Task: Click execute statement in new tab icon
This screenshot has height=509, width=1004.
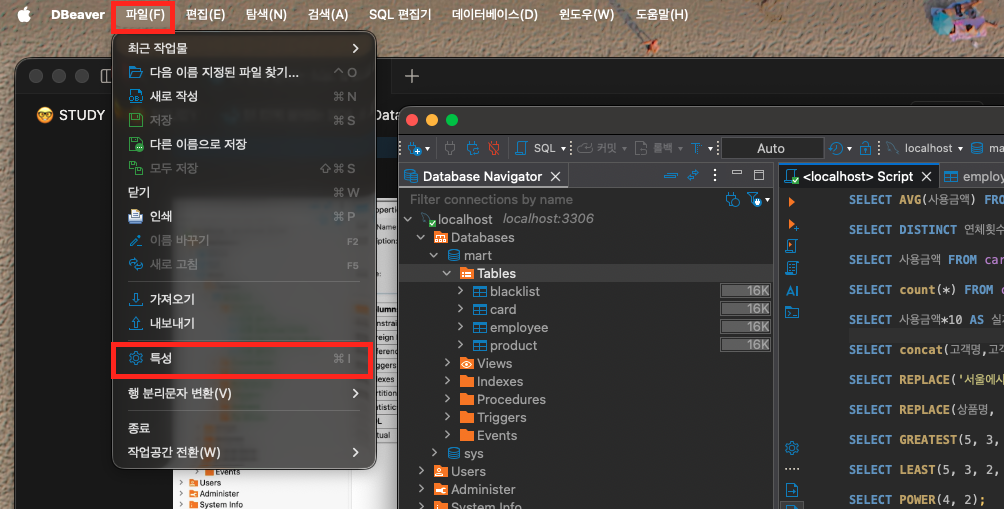Action: pos(792,224)
